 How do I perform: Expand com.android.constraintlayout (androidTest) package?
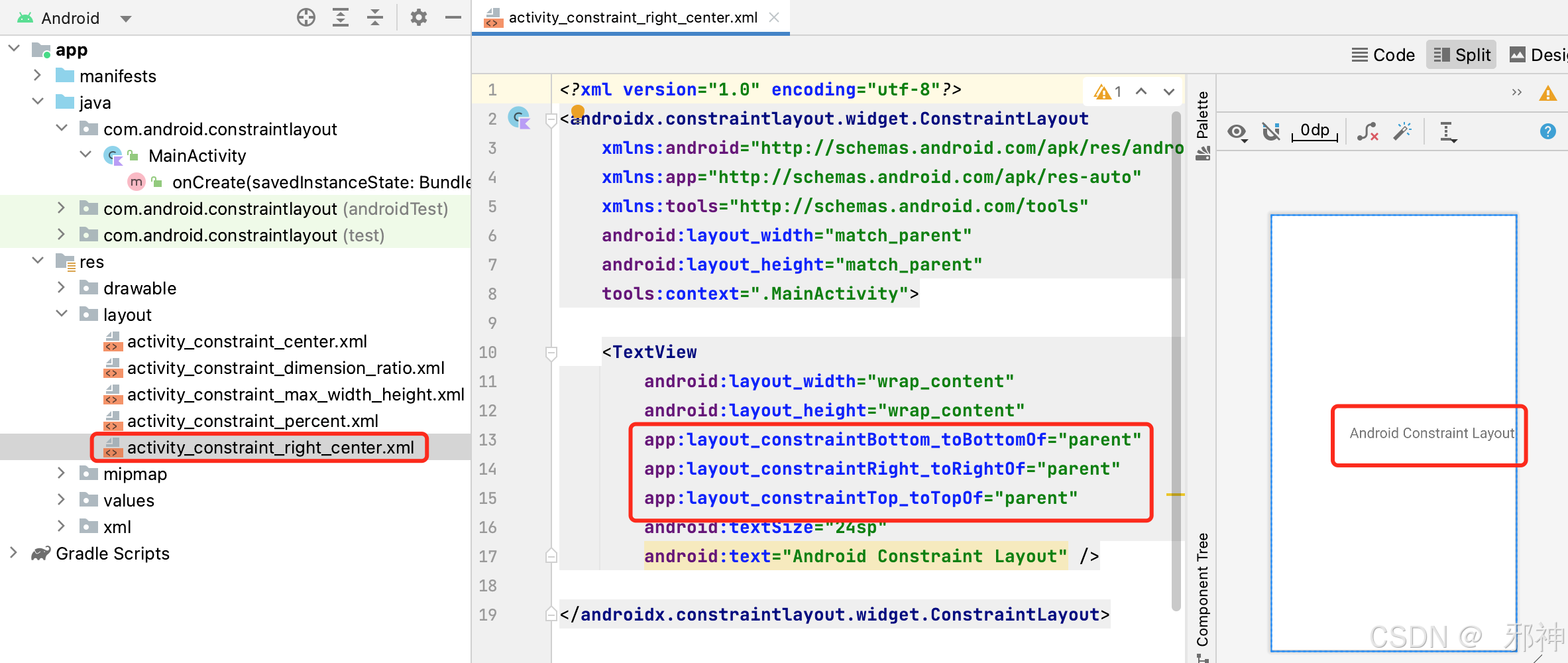[62, 208]
